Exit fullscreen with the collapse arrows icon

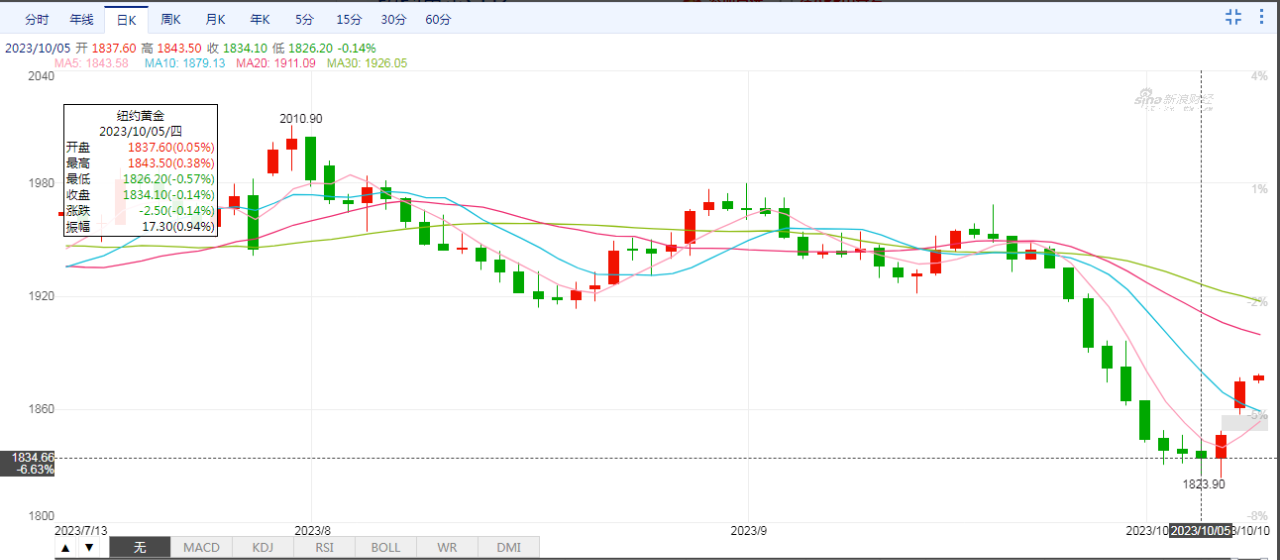click(1233, 16)
